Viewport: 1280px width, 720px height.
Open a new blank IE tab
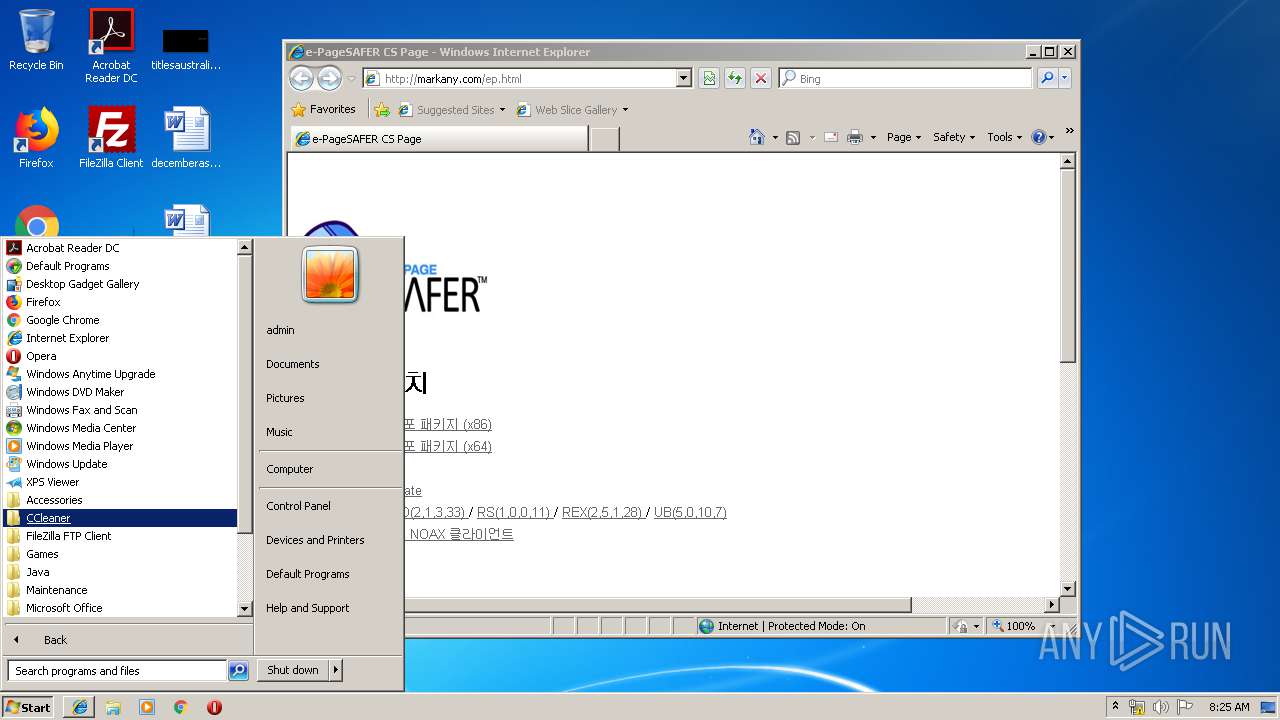(x=604, y=139)
